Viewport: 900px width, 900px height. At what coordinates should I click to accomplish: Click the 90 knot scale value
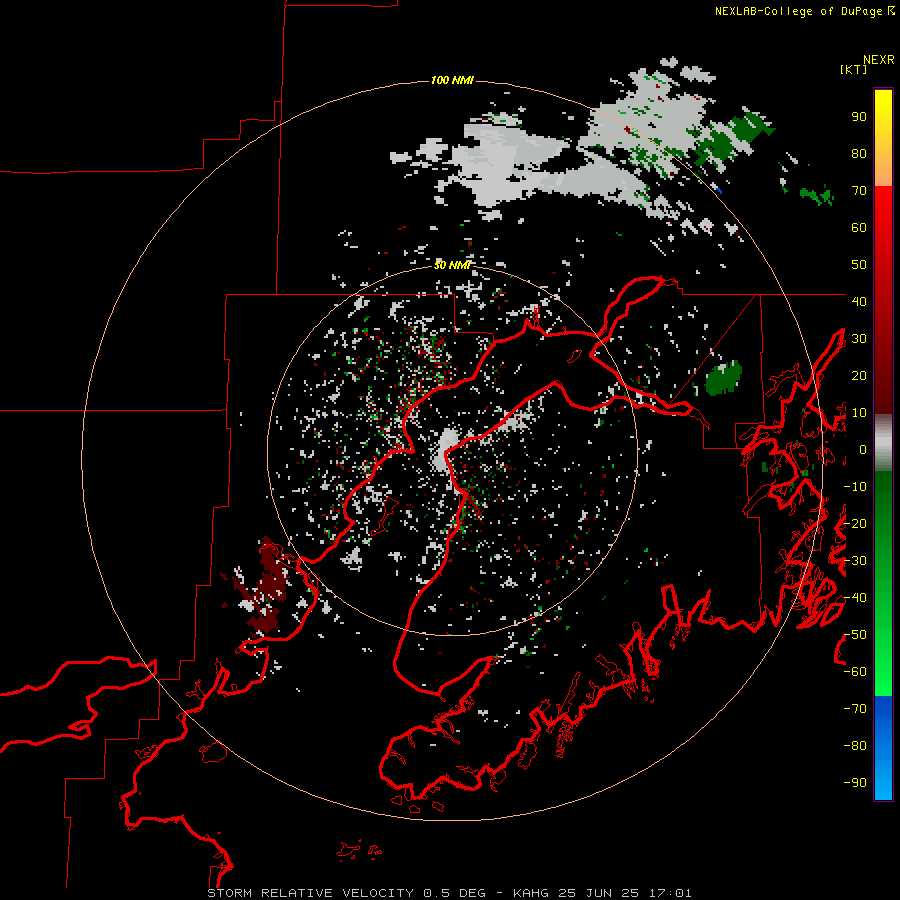(859, 117)
